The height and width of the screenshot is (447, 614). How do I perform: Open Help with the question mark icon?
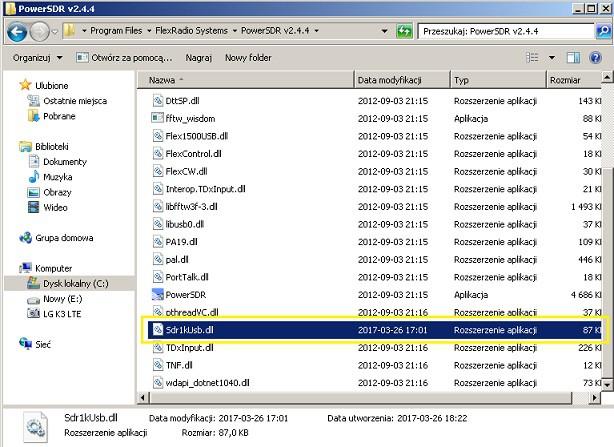tap(595, 58)
